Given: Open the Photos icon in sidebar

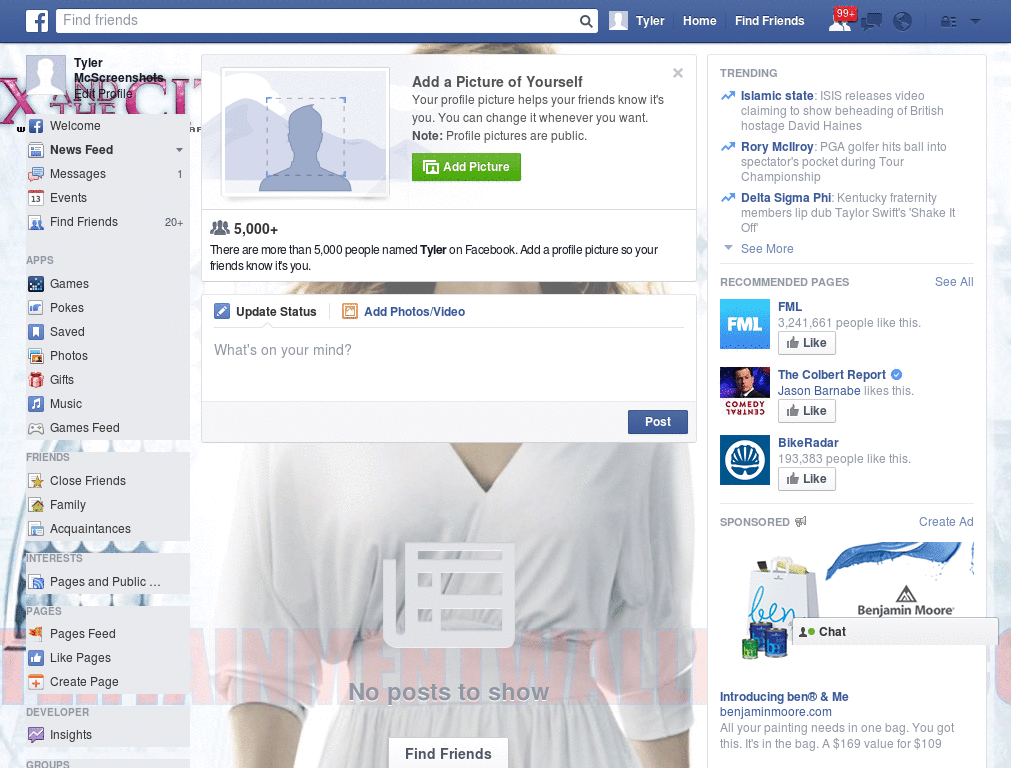Looking at the screenshot, I should 36,356.
